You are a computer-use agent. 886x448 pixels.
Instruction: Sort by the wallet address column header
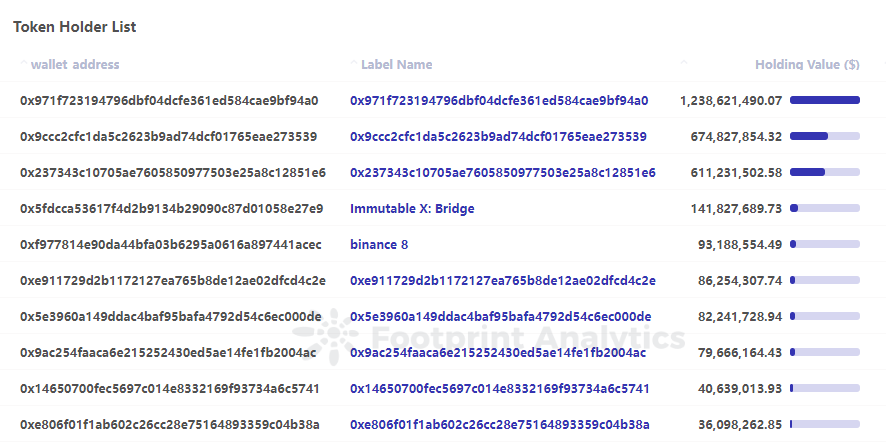click(75, 65)
